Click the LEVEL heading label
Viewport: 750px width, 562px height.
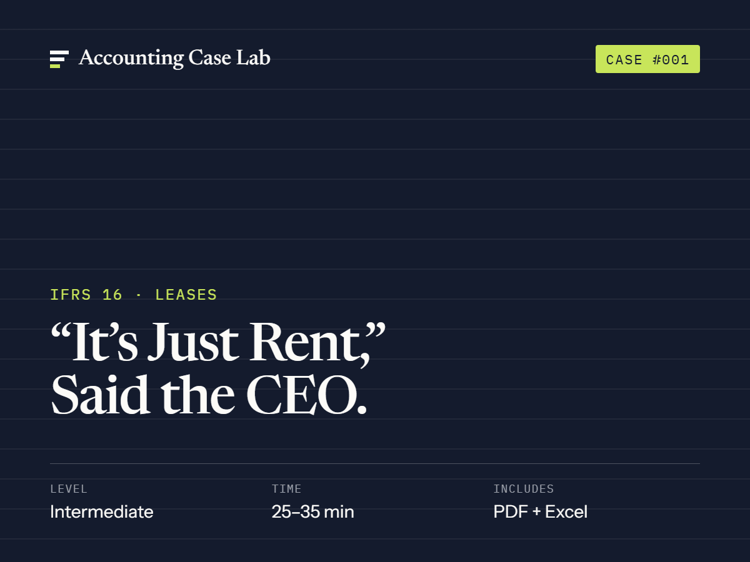tap(69, 489)
